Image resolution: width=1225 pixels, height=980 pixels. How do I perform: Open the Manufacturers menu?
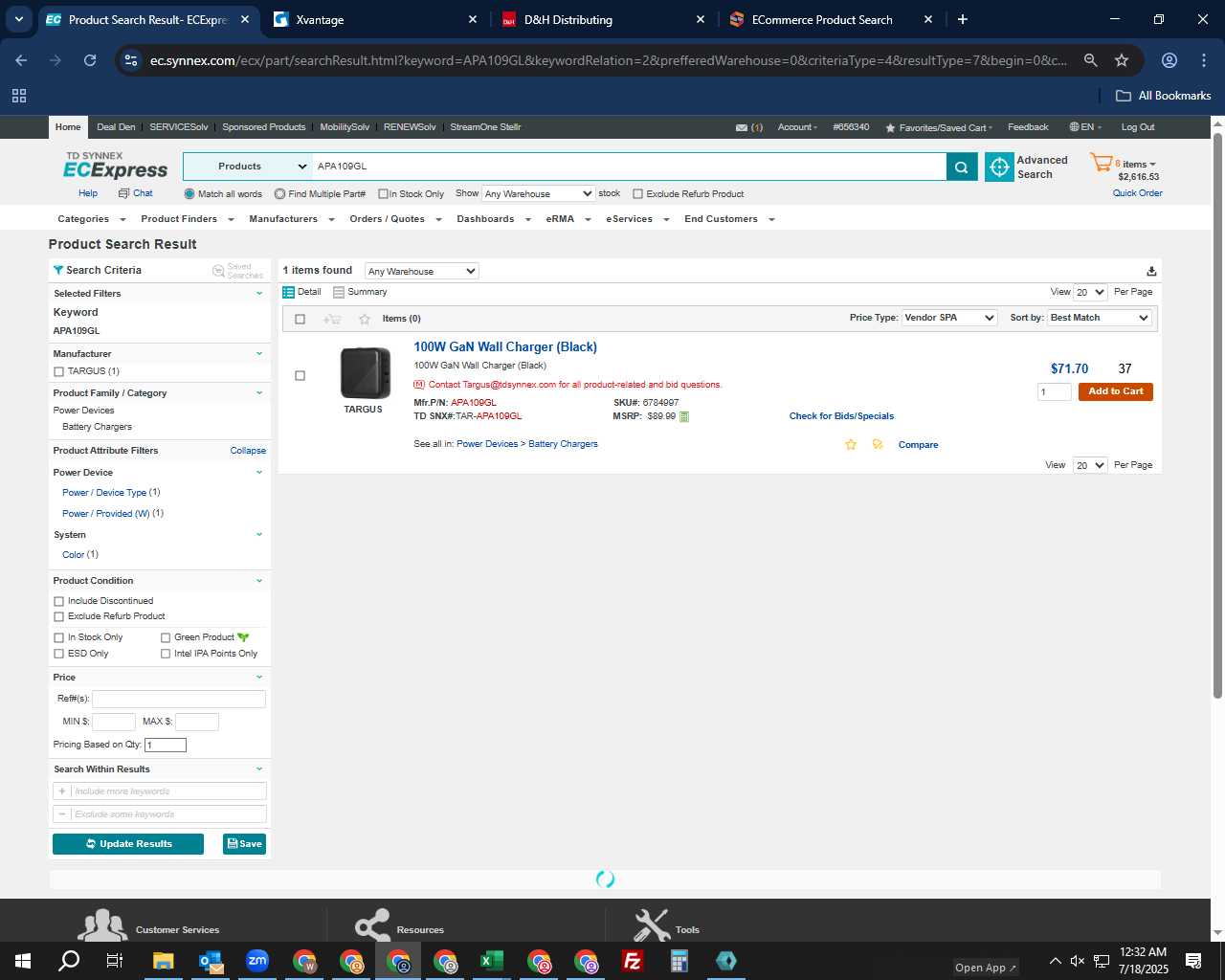click(291, 219)
